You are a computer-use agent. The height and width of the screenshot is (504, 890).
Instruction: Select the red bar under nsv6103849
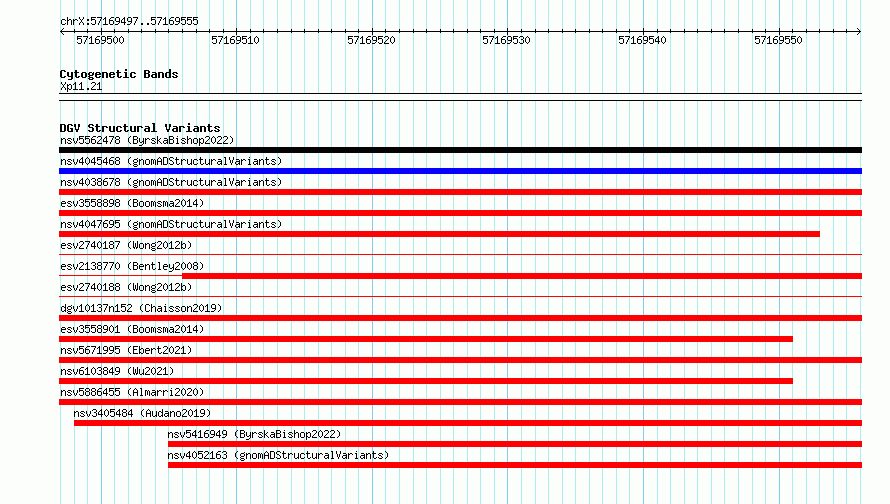pos(426,381)
